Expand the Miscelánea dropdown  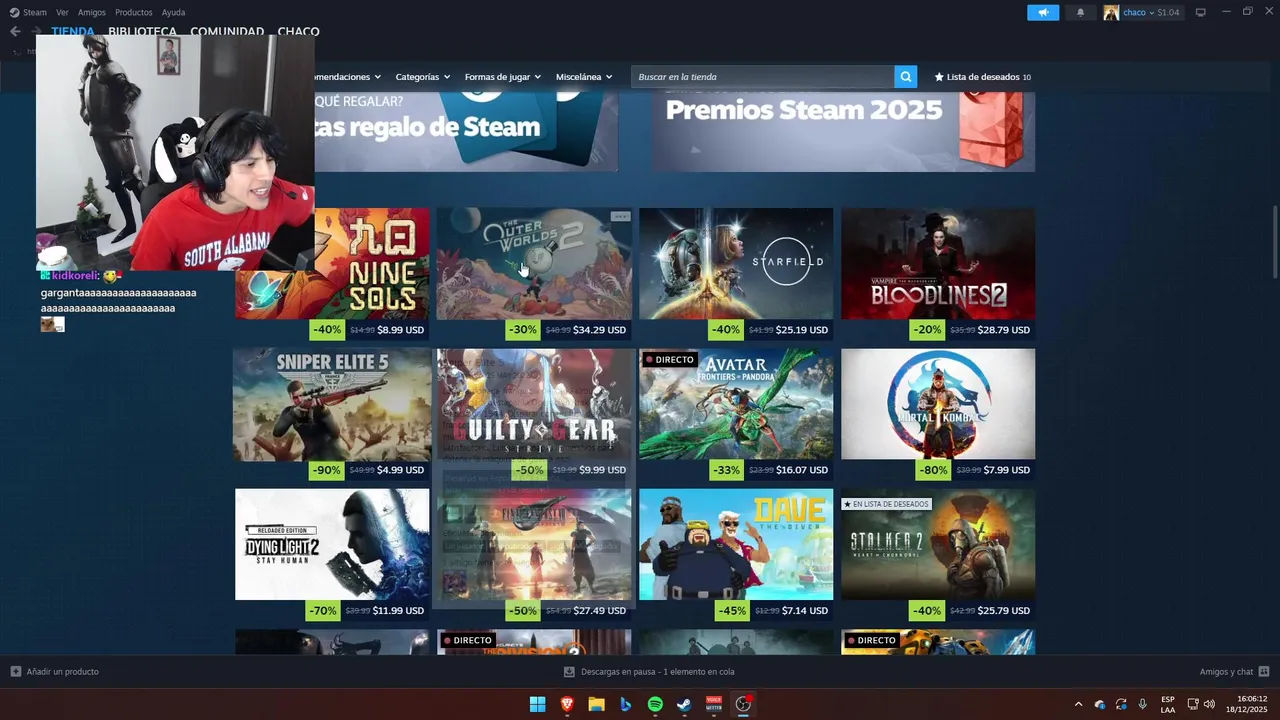584,77
